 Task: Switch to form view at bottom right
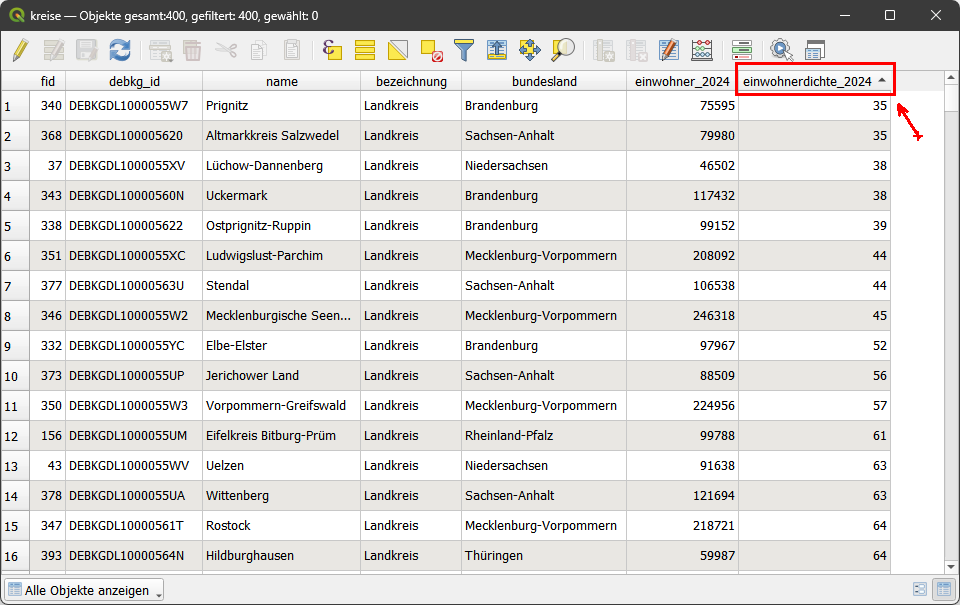(x=919, y=590)
